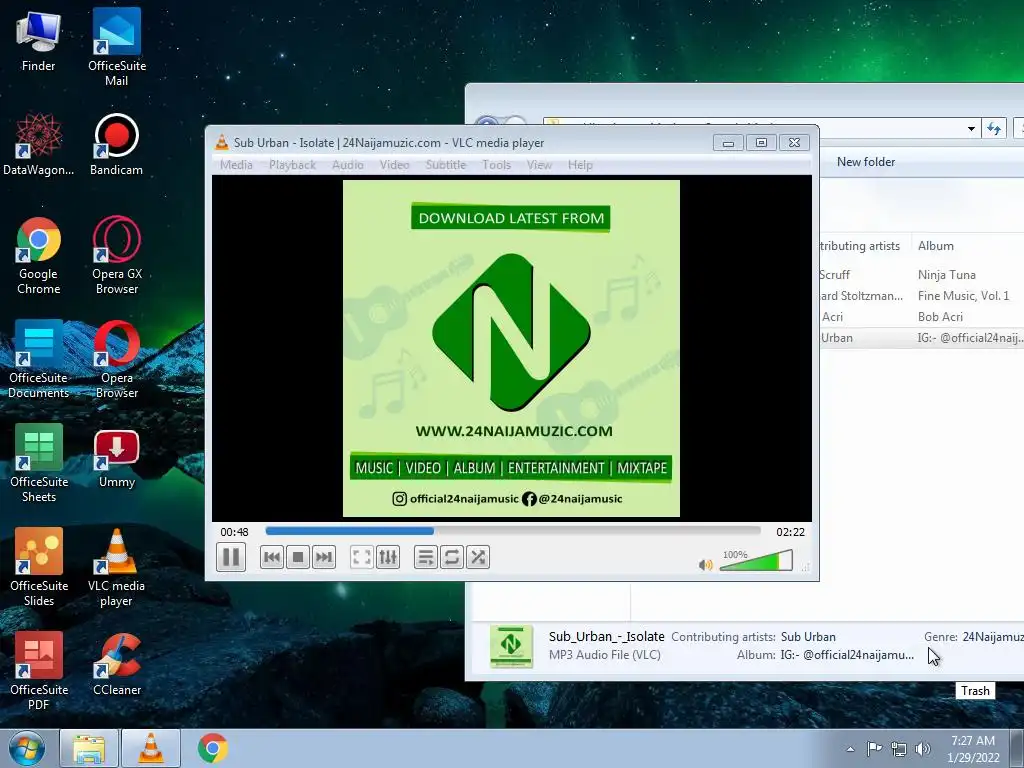1024x768 pixels.
Task: Launch Chrome from the taskbar
Action: tap(213, 748)
